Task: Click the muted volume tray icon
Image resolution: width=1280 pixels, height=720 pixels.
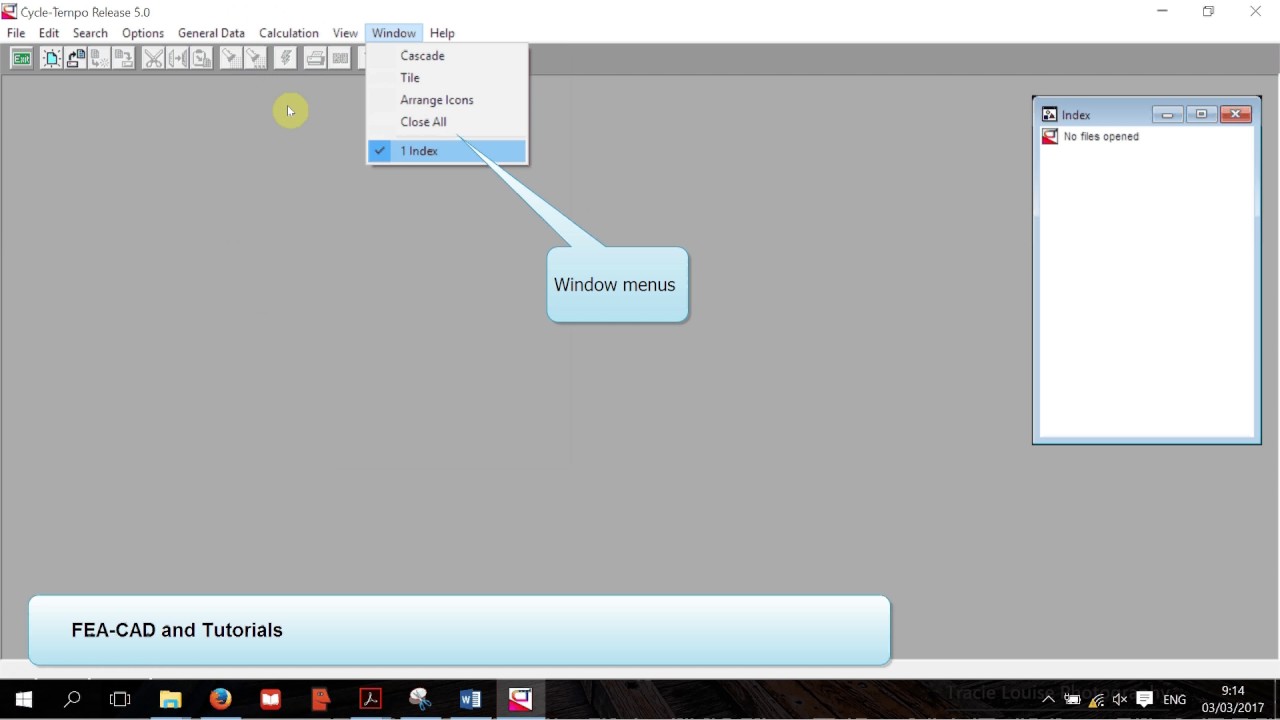Action: pos(1120,700)
